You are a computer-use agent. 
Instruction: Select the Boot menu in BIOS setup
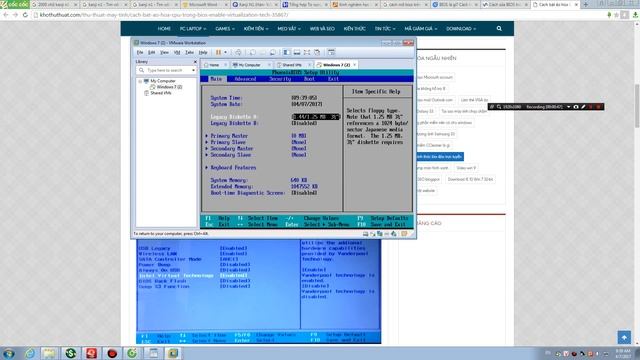(309, 79)
